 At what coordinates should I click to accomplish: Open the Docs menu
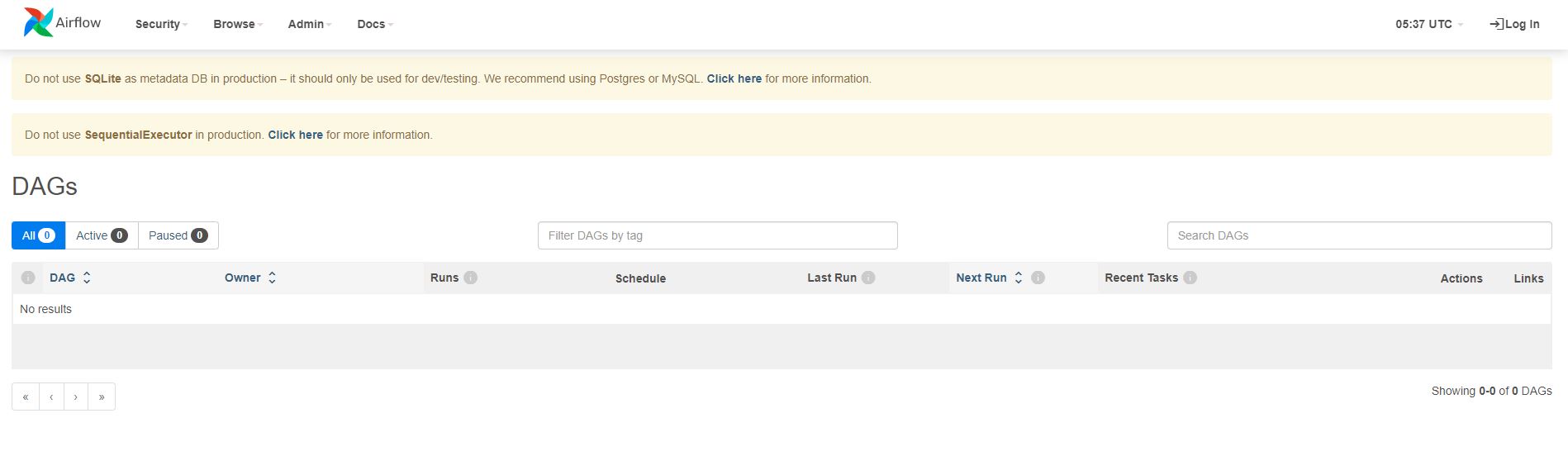[x=374, y=24]
